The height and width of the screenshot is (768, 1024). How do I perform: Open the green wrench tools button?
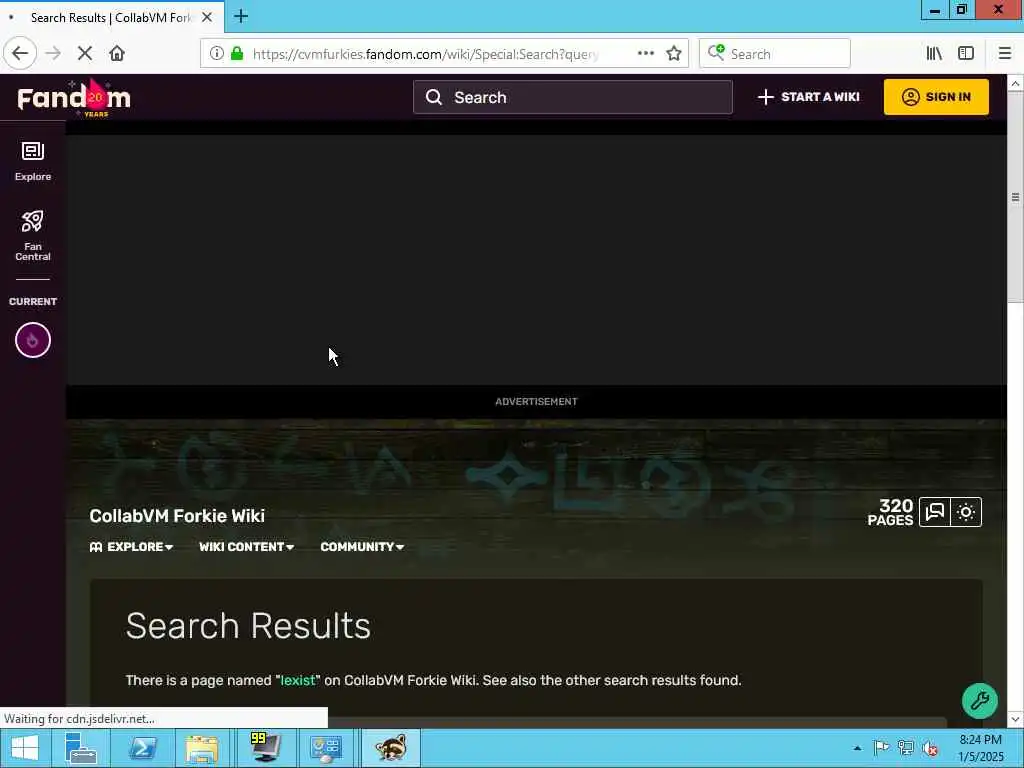coord(980,701)
